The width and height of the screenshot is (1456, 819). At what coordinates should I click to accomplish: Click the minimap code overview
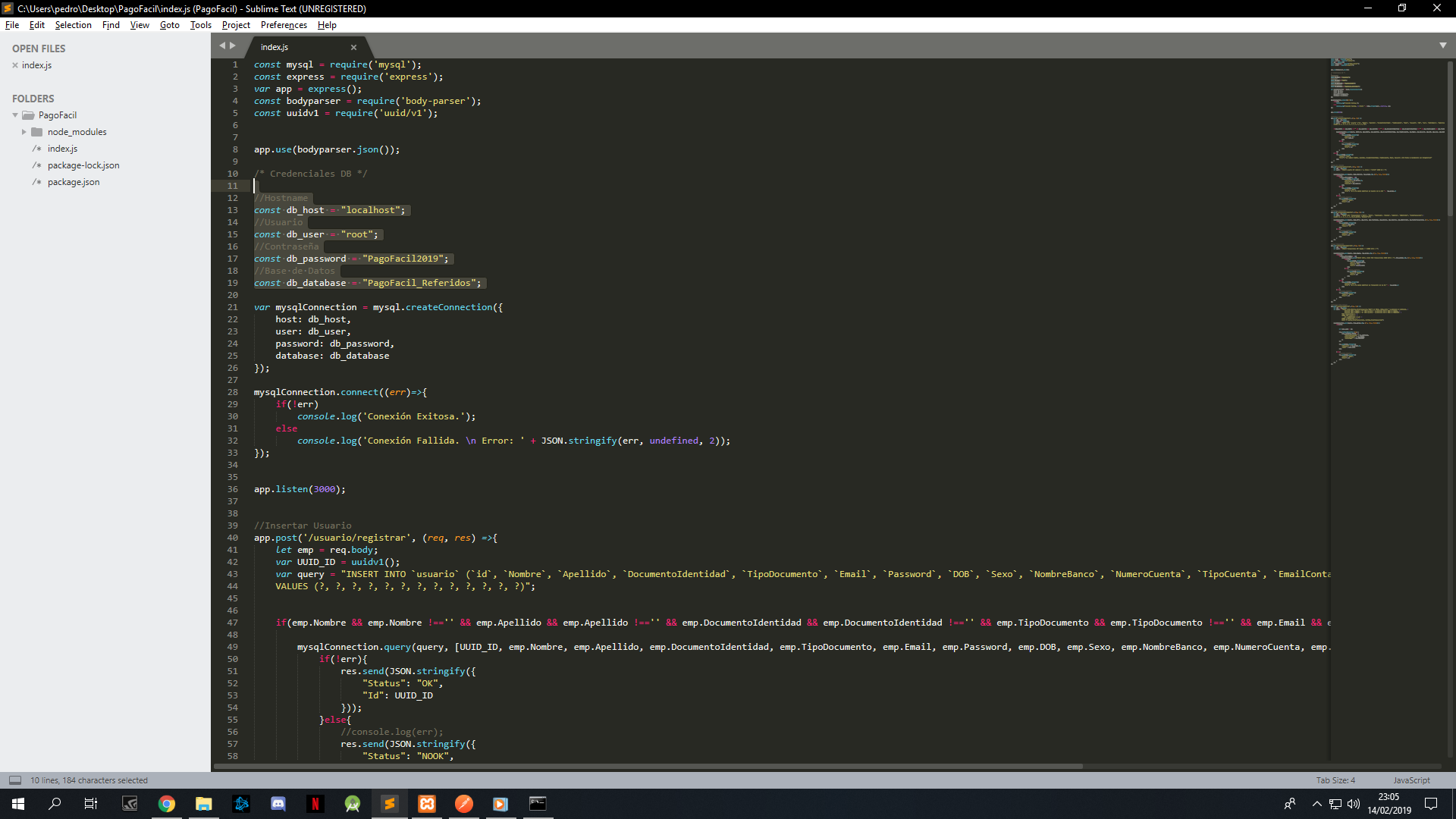pyautogui.click(x=1386, y=212)
